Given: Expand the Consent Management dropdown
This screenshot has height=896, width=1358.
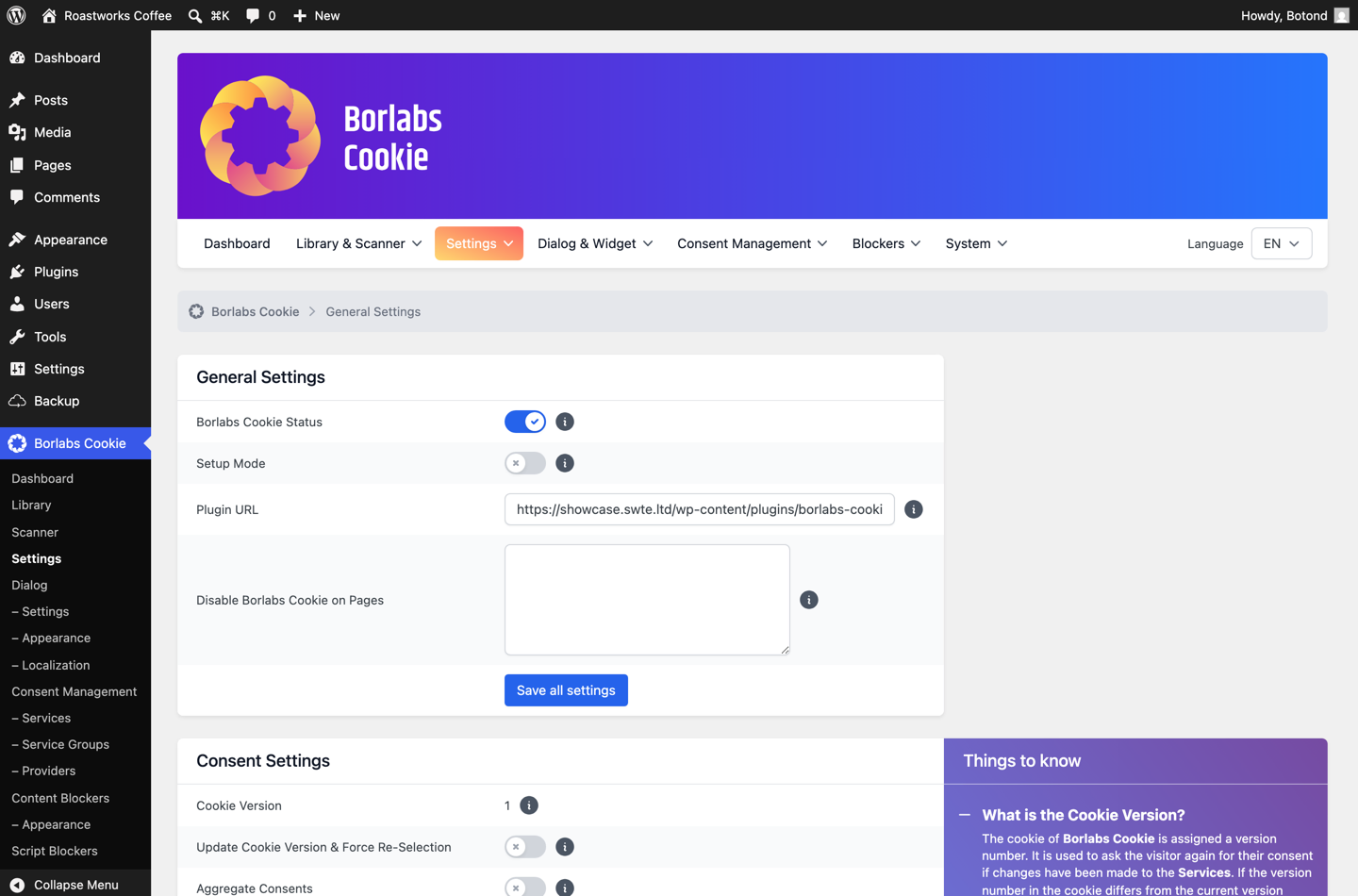Looking at the screenshot, I should [752, 243].
